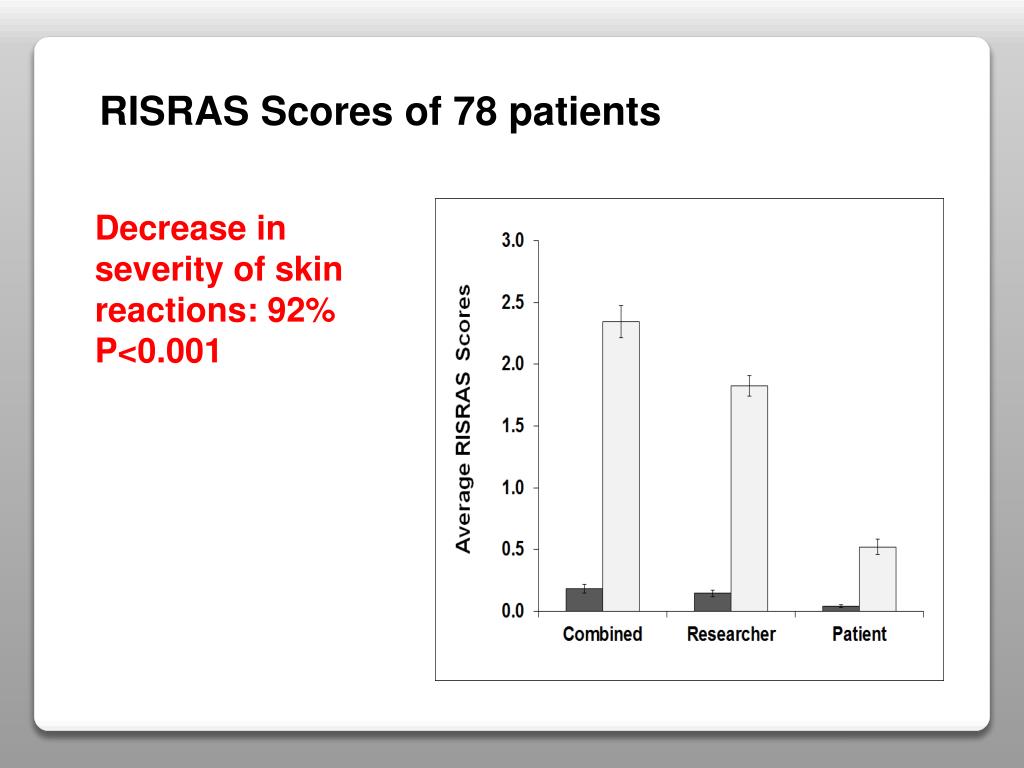Viewport: 1024px width, 768px height.
Task: Click the 'P<0.001' text
Action: 157,351
